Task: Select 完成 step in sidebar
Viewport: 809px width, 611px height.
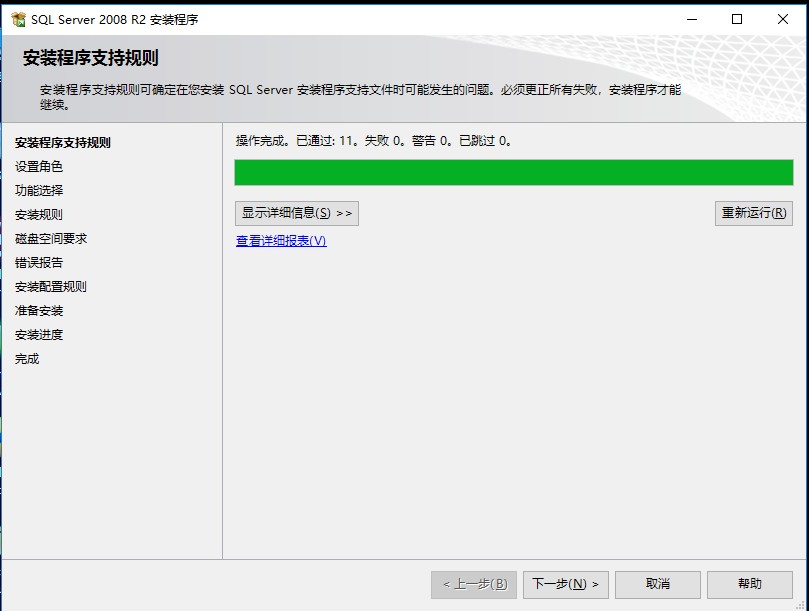Action: [27, 358]
